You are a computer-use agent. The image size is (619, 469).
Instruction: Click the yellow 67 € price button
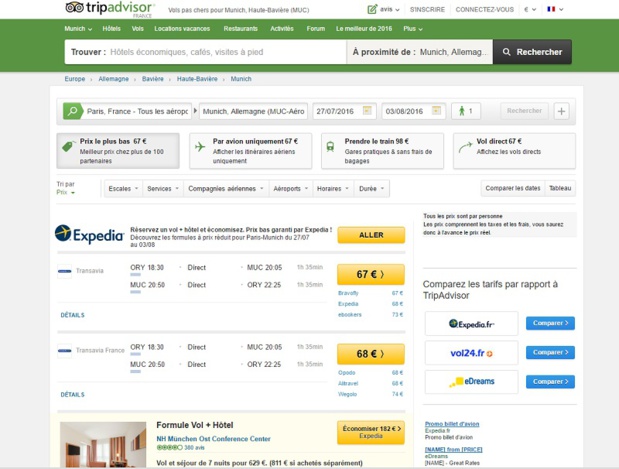[x=371, y=274]
